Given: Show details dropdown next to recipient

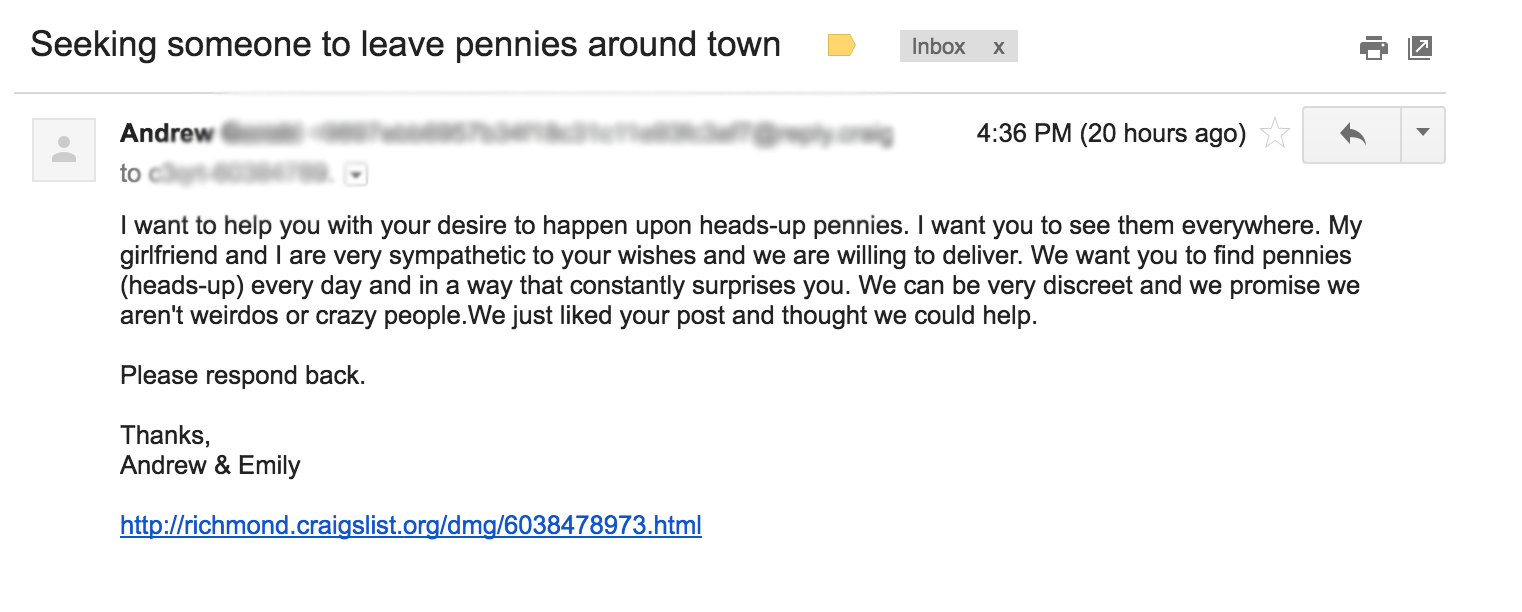Looking at the screenshot, I should click(x=357, y=175).
